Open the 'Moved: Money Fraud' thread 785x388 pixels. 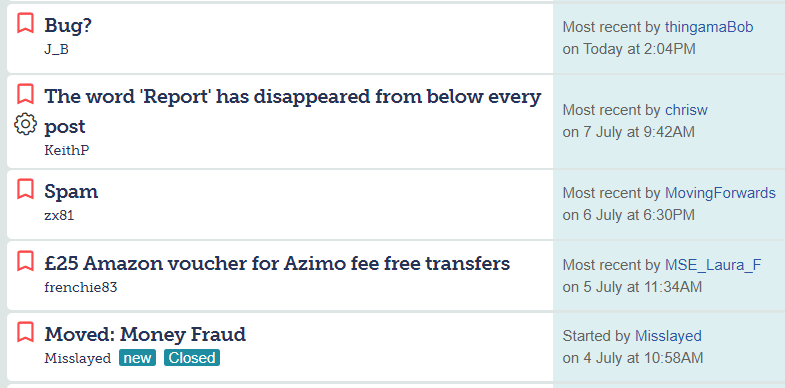pos(145,334)
